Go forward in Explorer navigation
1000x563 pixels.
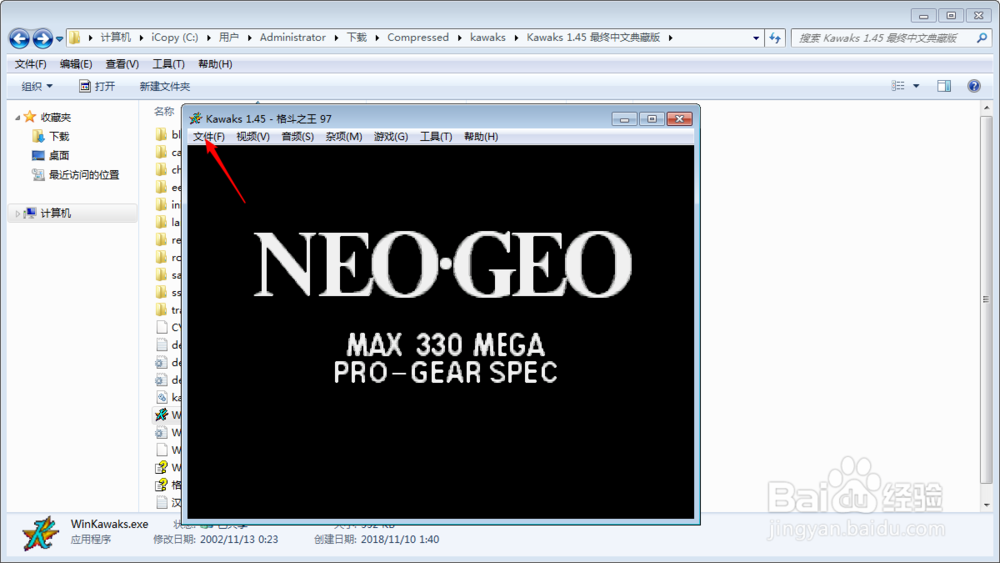43,39
